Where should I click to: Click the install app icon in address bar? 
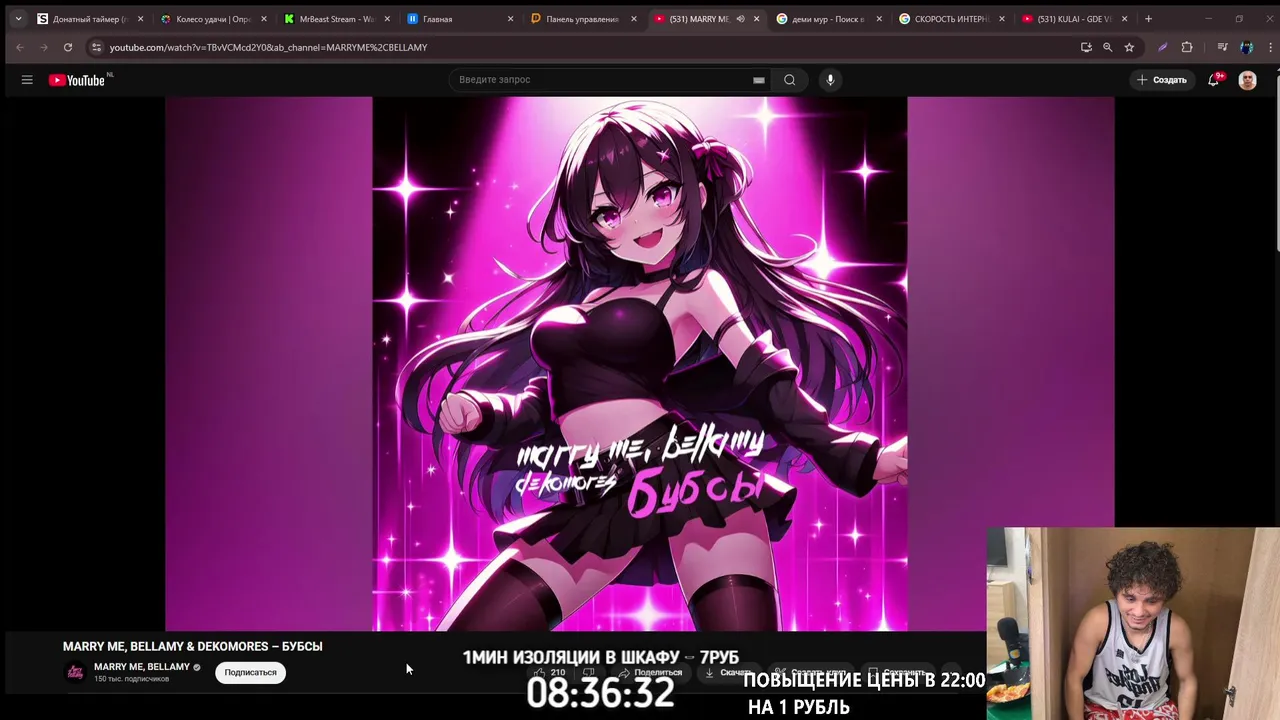[1086, 47]
